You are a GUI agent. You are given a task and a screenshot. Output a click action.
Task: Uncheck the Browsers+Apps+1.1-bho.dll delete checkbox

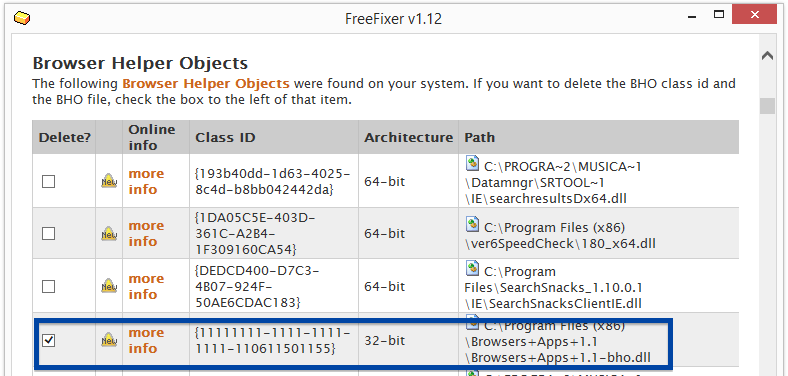click(x=48, y=340)
